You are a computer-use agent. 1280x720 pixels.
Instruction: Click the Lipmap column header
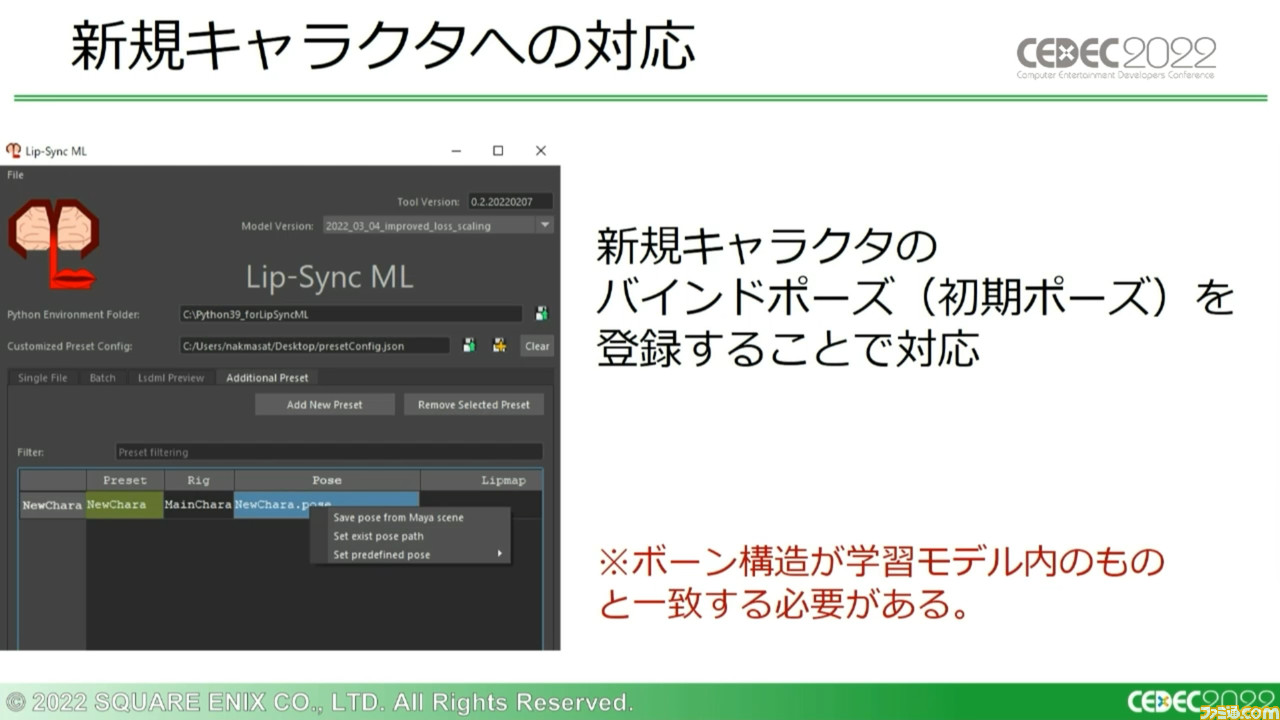coord(482,481)
